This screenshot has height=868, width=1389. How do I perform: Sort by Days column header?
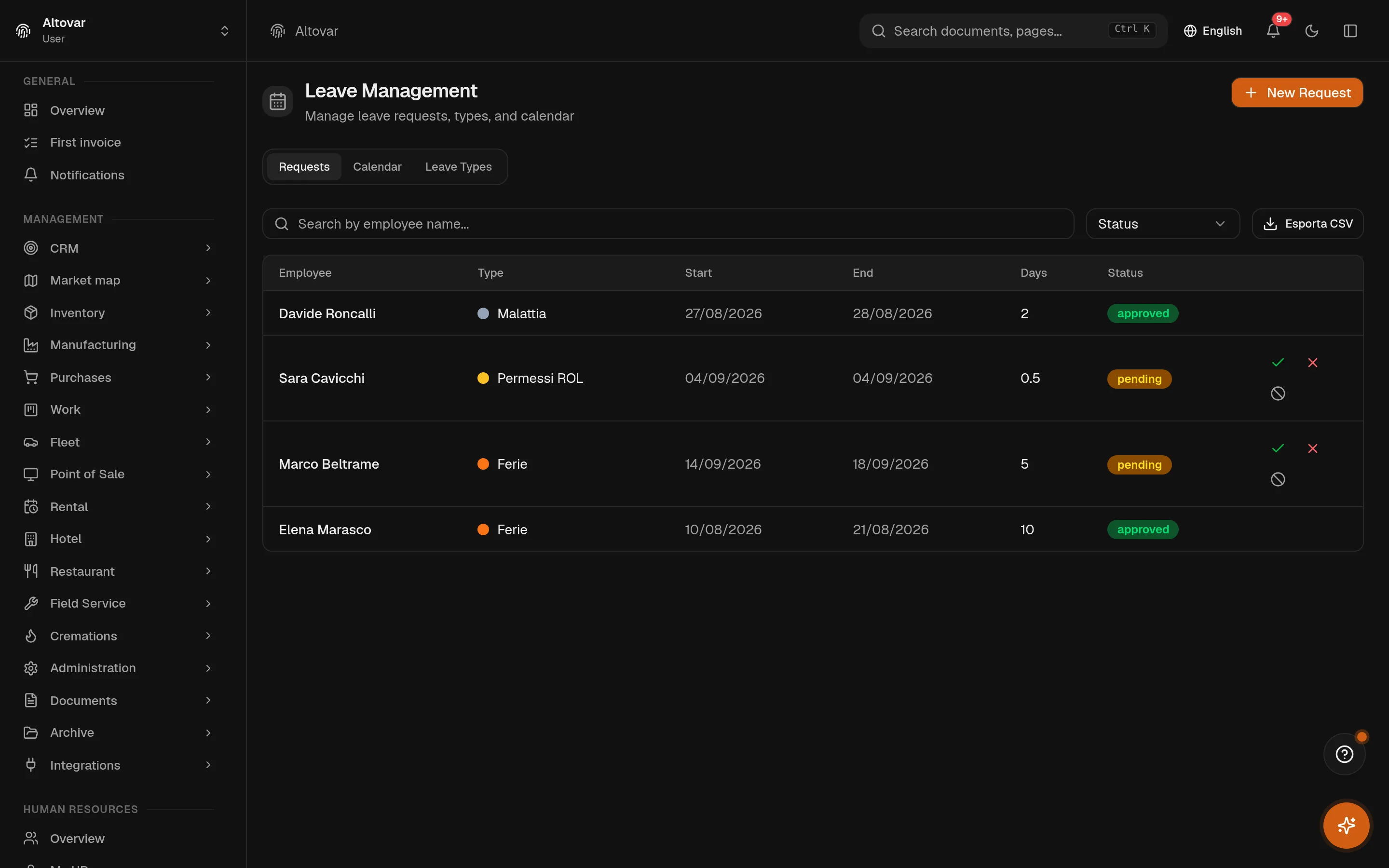[x=1033, y=272]
